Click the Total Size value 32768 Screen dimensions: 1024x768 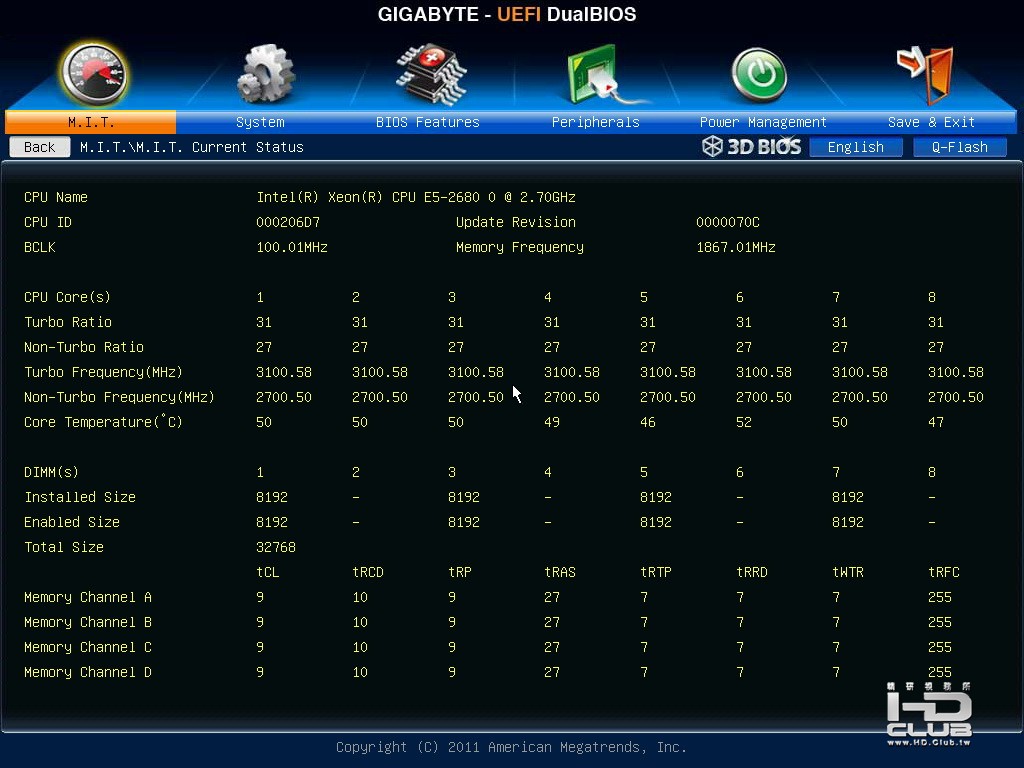coord(276,547)
